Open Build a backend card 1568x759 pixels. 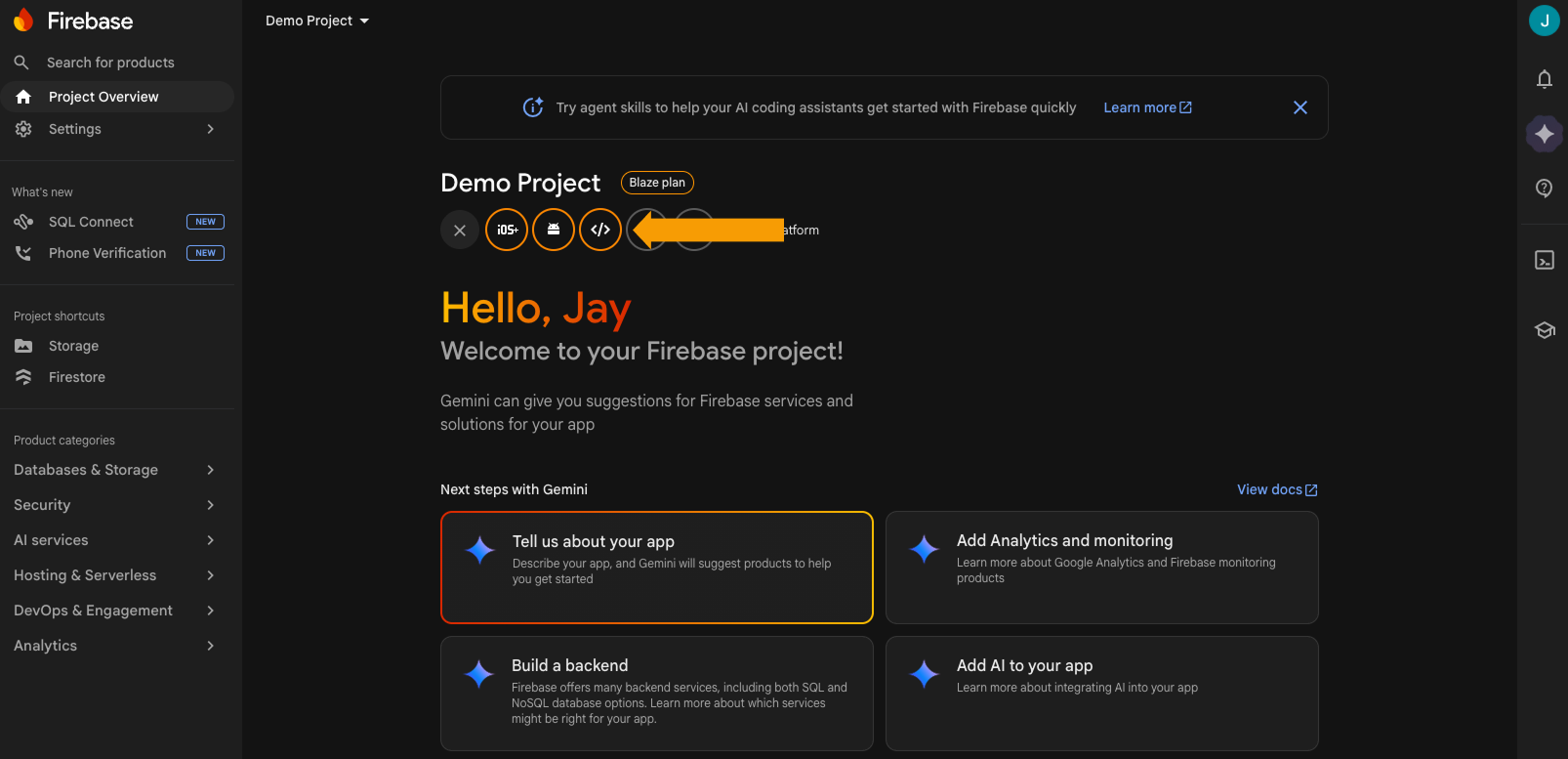(x=657, y=694)
